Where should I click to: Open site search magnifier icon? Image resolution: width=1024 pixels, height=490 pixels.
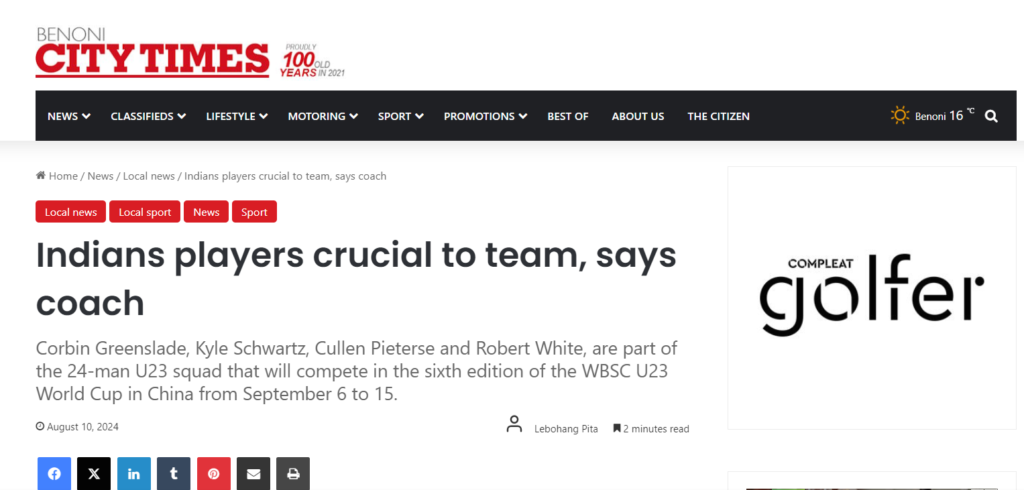click(991, 116)
